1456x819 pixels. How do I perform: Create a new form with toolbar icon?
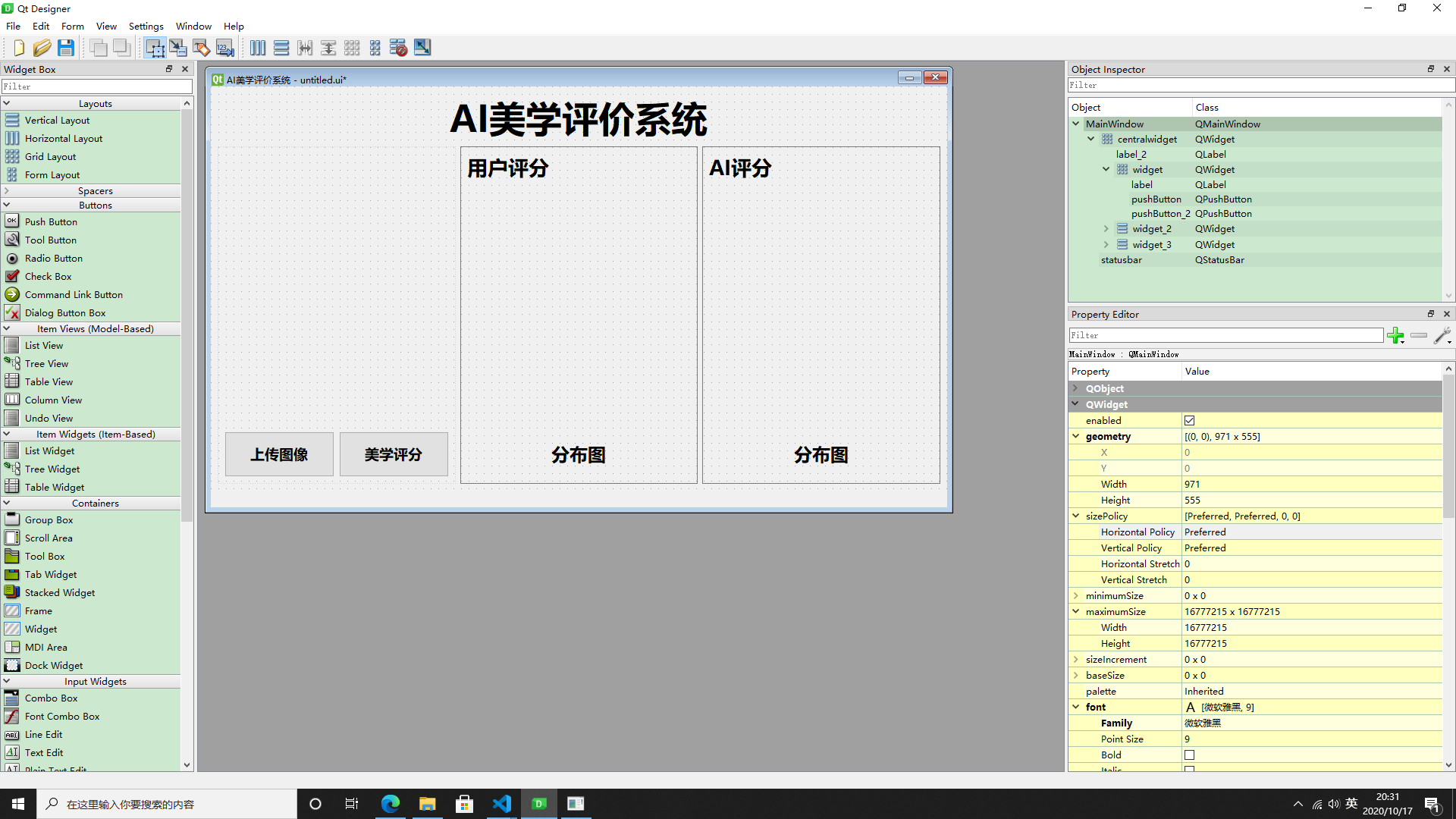point(19,48)
